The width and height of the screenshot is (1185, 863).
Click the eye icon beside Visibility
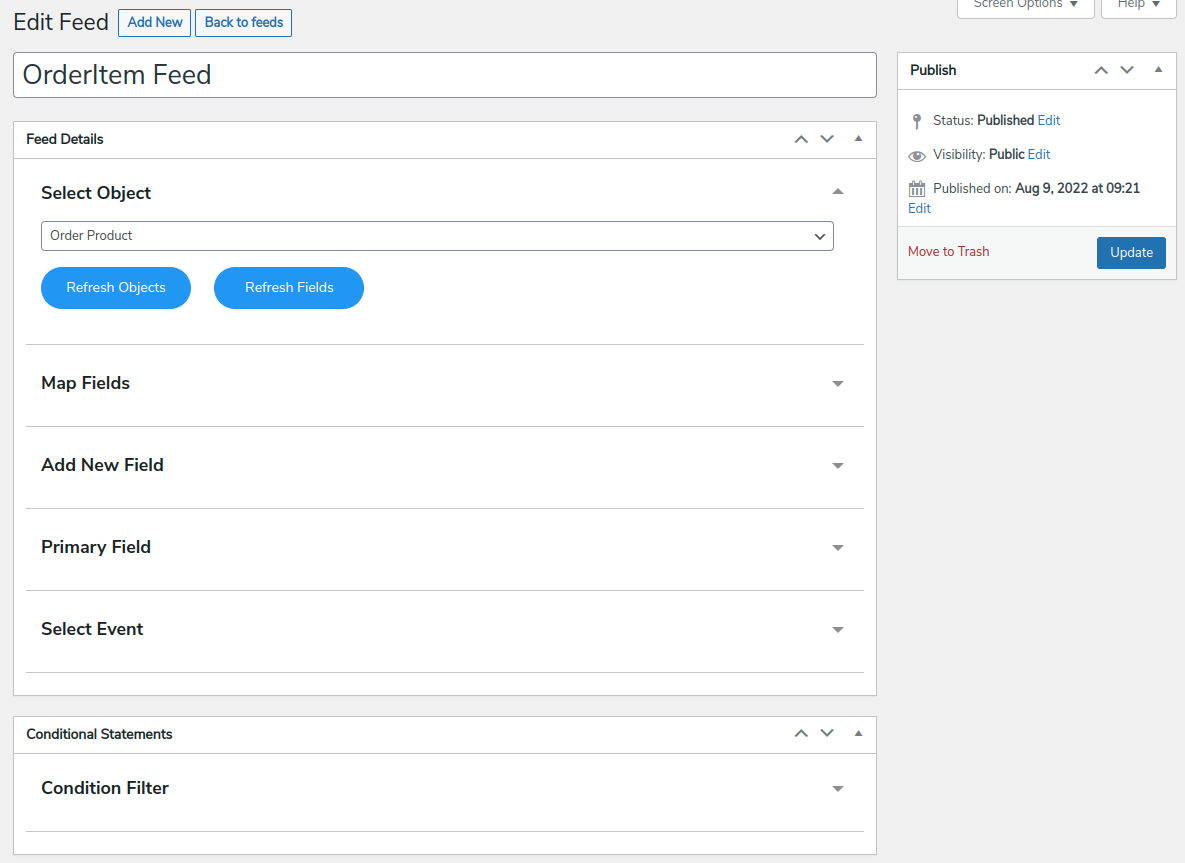tap(917, 155)
